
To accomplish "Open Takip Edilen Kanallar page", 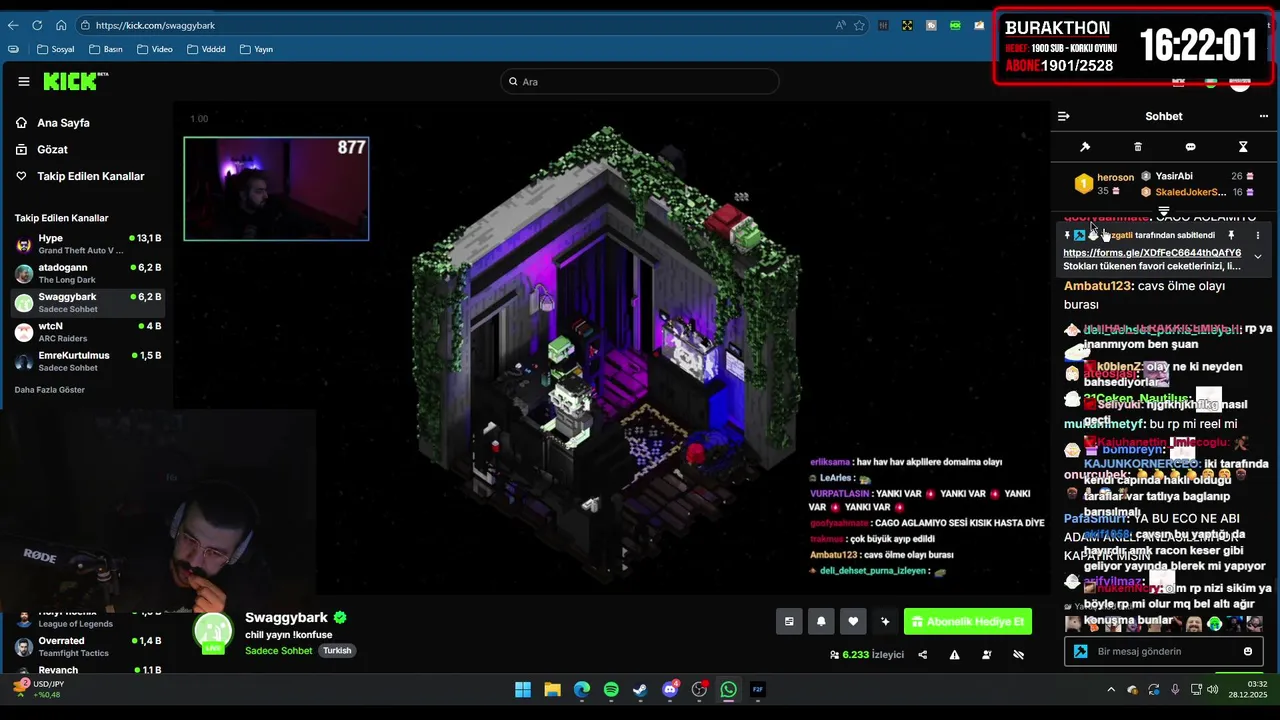I will (79, 177).
